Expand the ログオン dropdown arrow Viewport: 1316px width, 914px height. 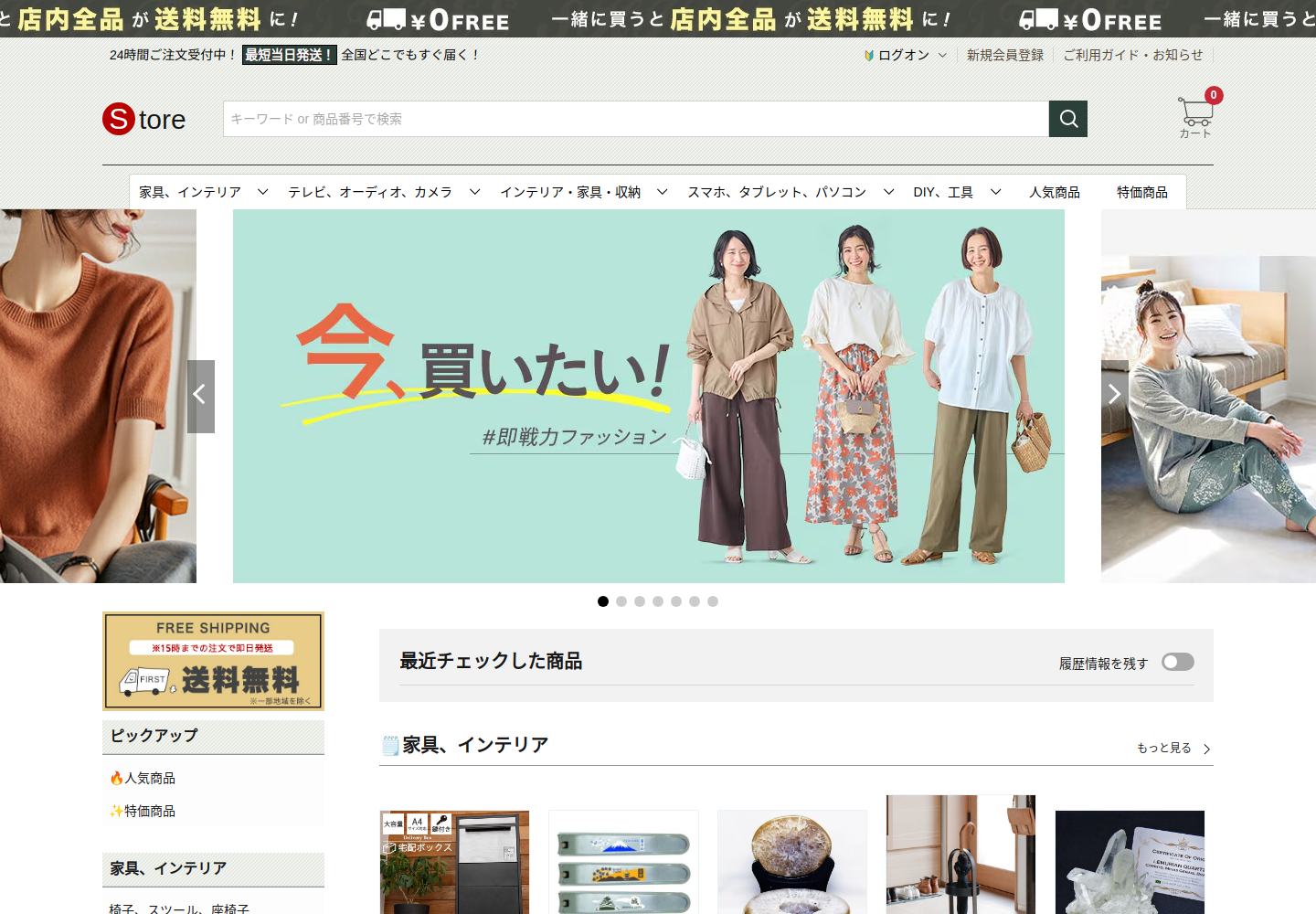942,56
